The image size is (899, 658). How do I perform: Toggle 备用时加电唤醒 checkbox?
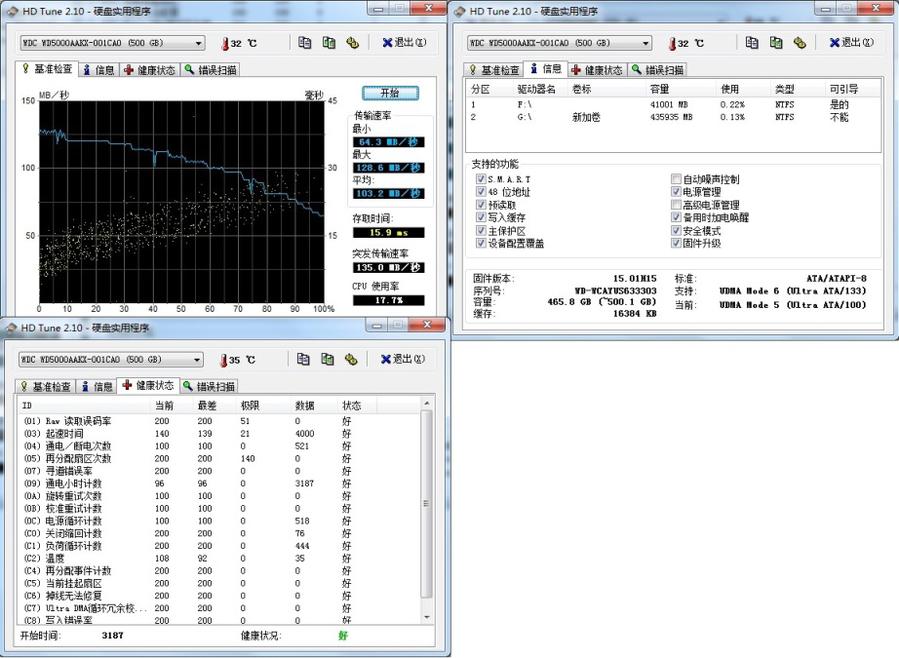coord(676,217)
